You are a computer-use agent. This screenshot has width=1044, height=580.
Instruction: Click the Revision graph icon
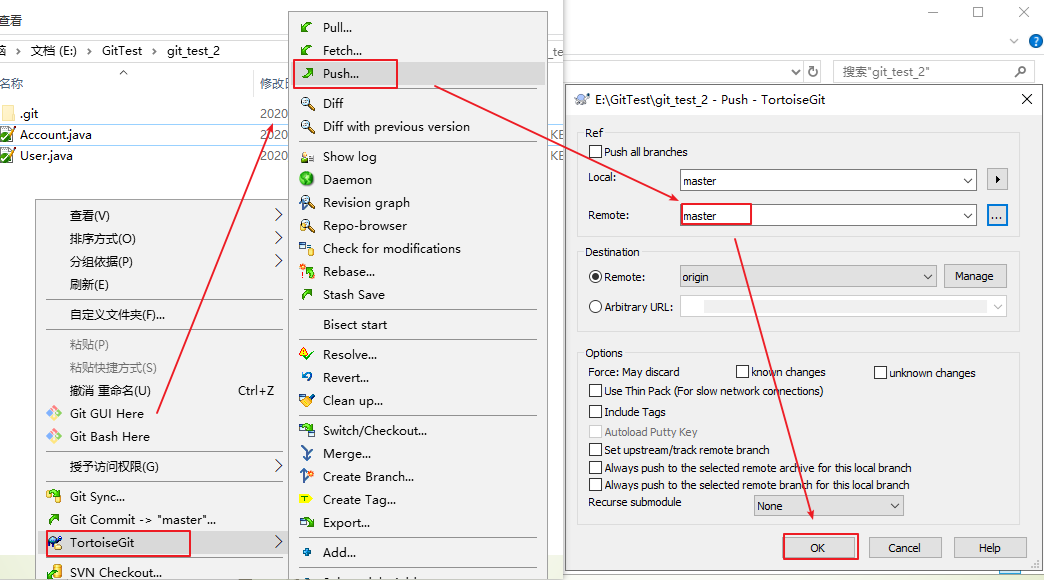(x=306, y=202)
